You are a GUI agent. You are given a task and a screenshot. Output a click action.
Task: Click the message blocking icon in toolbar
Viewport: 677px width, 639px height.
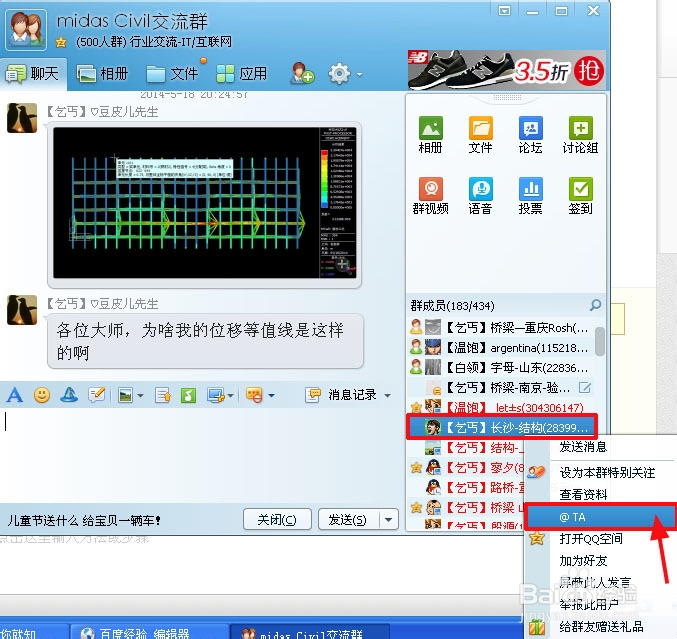click(254, 395)
